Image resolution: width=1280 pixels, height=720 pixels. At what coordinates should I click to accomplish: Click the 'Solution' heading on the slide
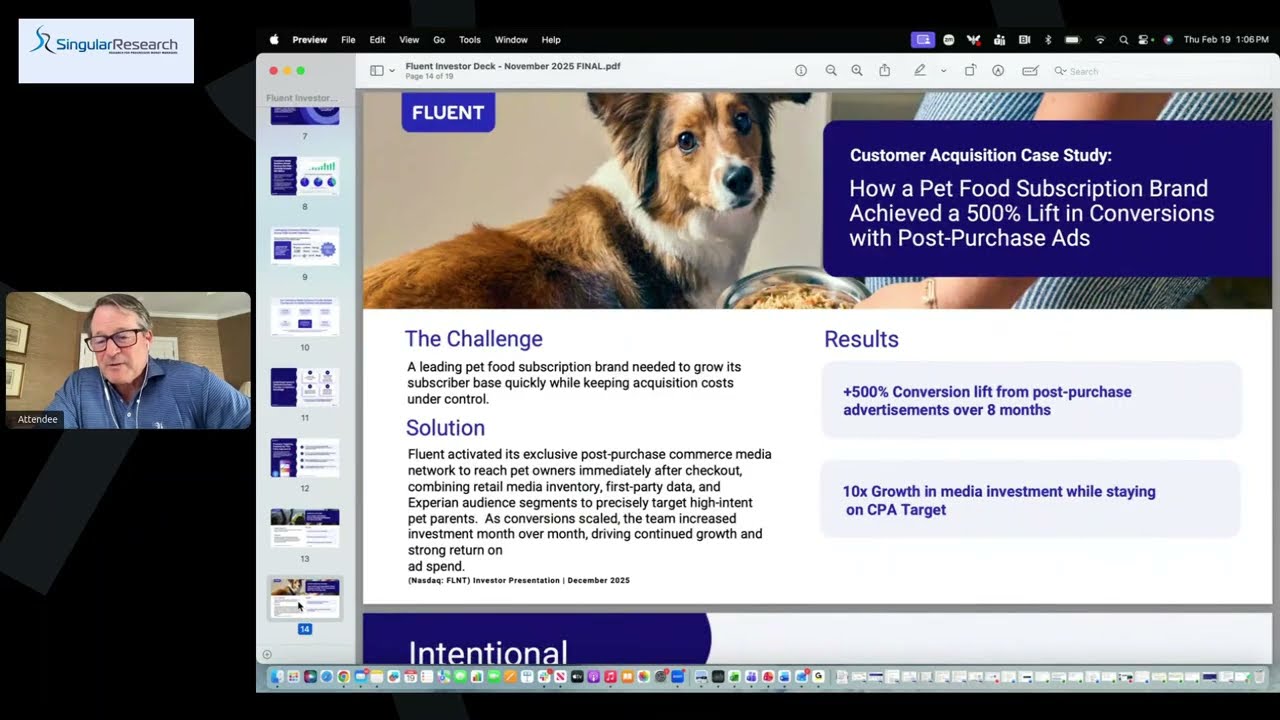point(445,428)
